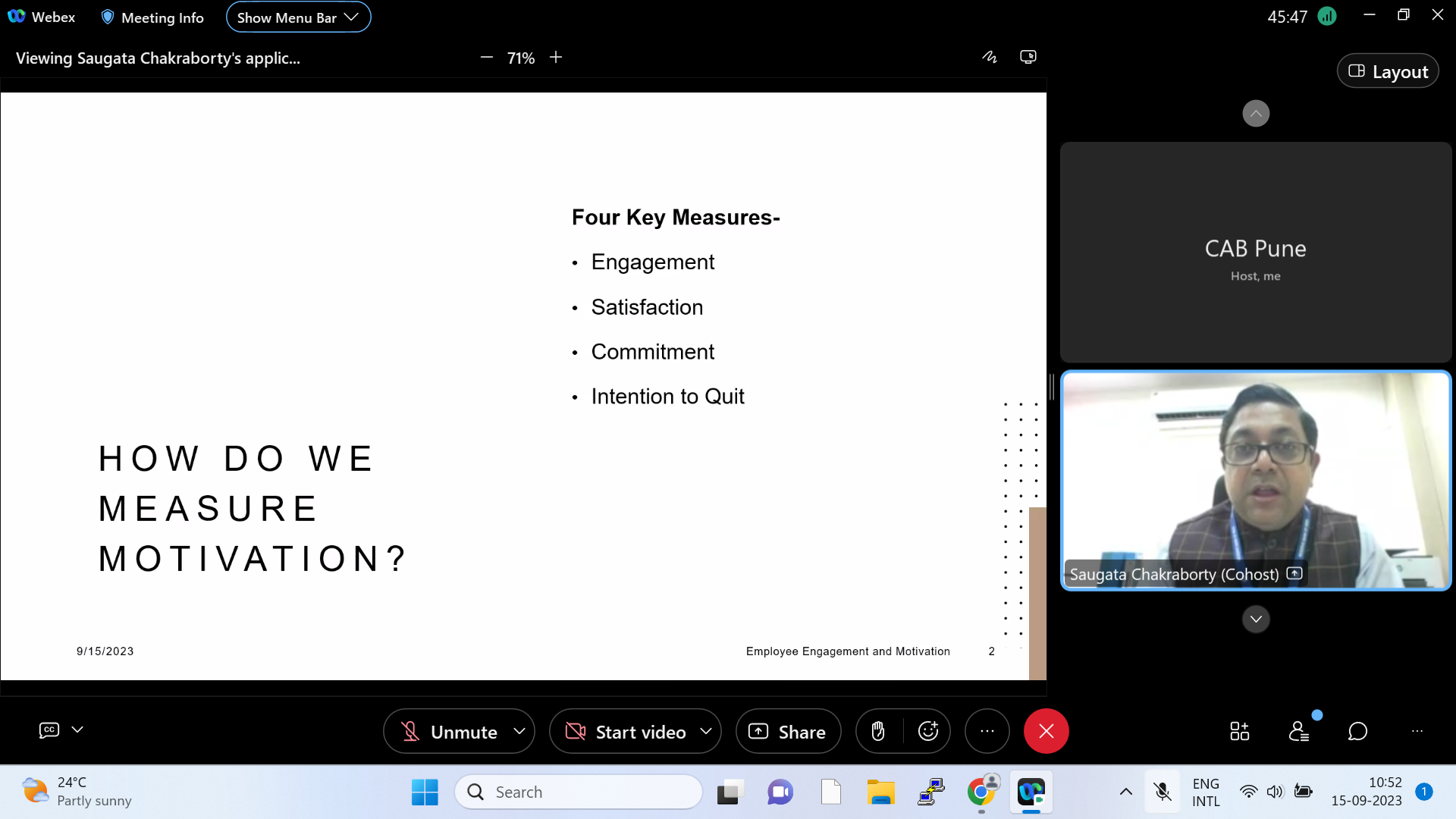Screen dimensions: 1456x819
Task: Click the red leave meeting button
Action: coord(1046,731)
